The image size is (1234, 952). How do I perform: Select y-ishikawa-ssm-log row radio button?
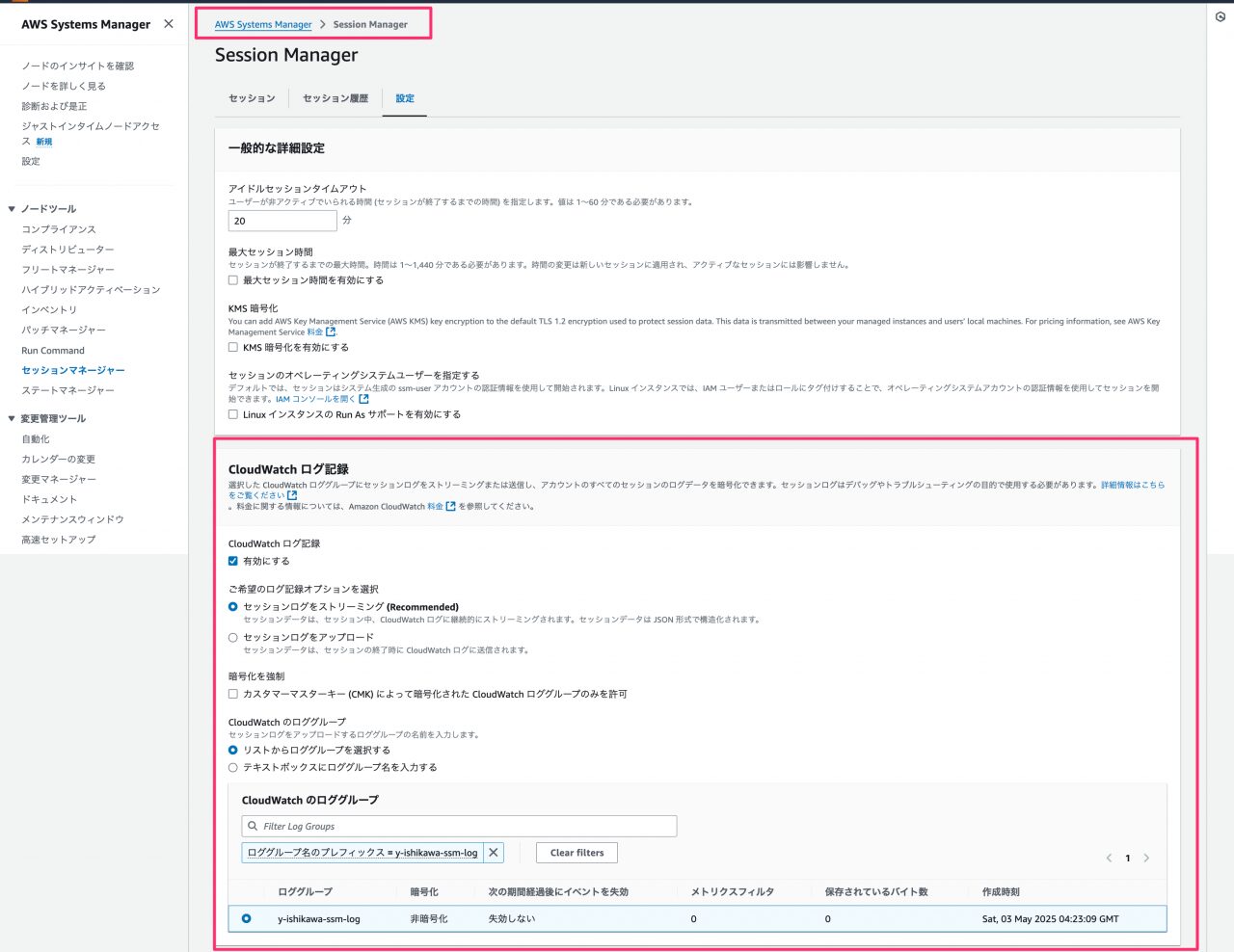tap(247, 919)
